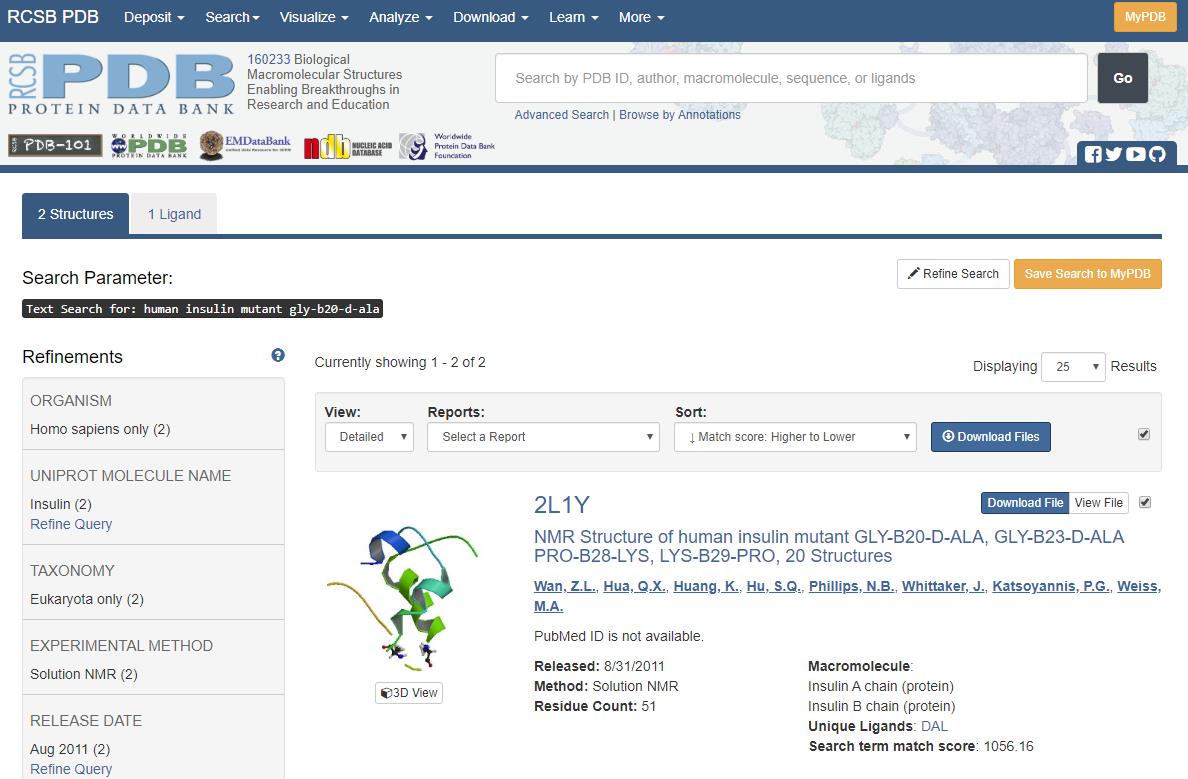The width and height of the screenshot is (1188, 779).
Task: Open 3D View of the 2L1Y structure
Action: [409, 693]
